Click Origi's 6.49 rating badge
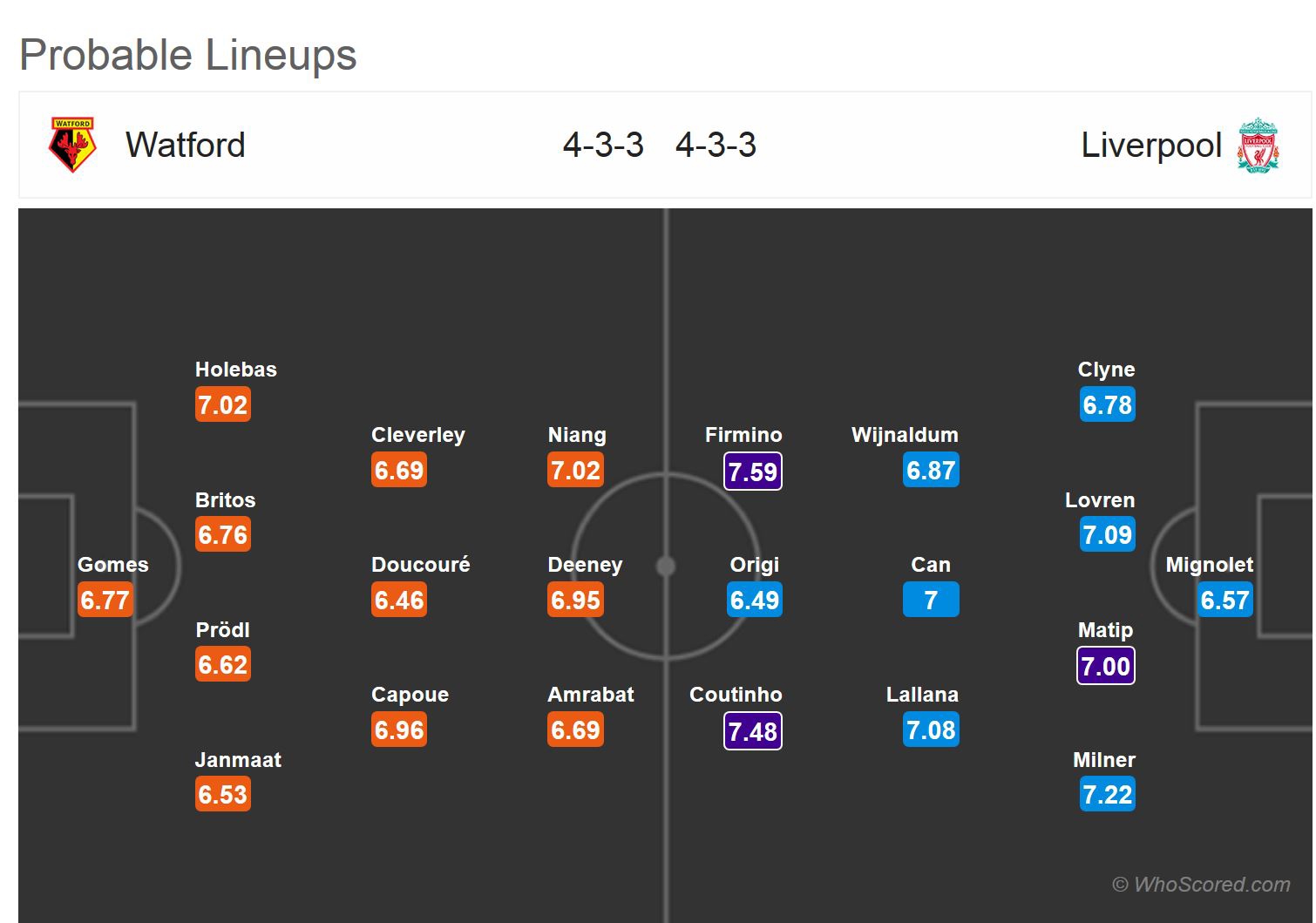 click(x=755, y=601)
